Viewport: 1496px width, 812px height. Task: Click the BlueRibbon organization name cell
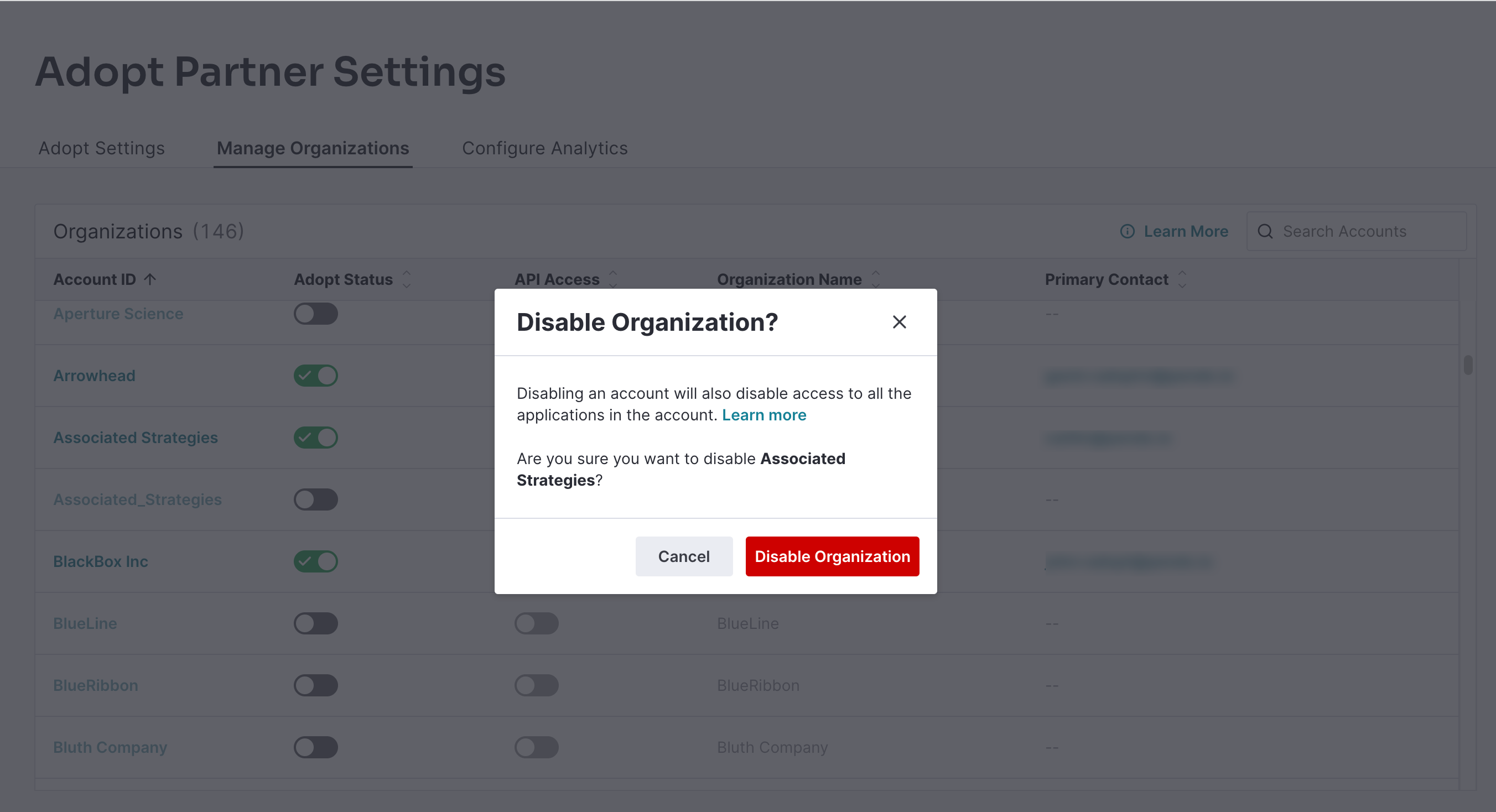[758, 685]
